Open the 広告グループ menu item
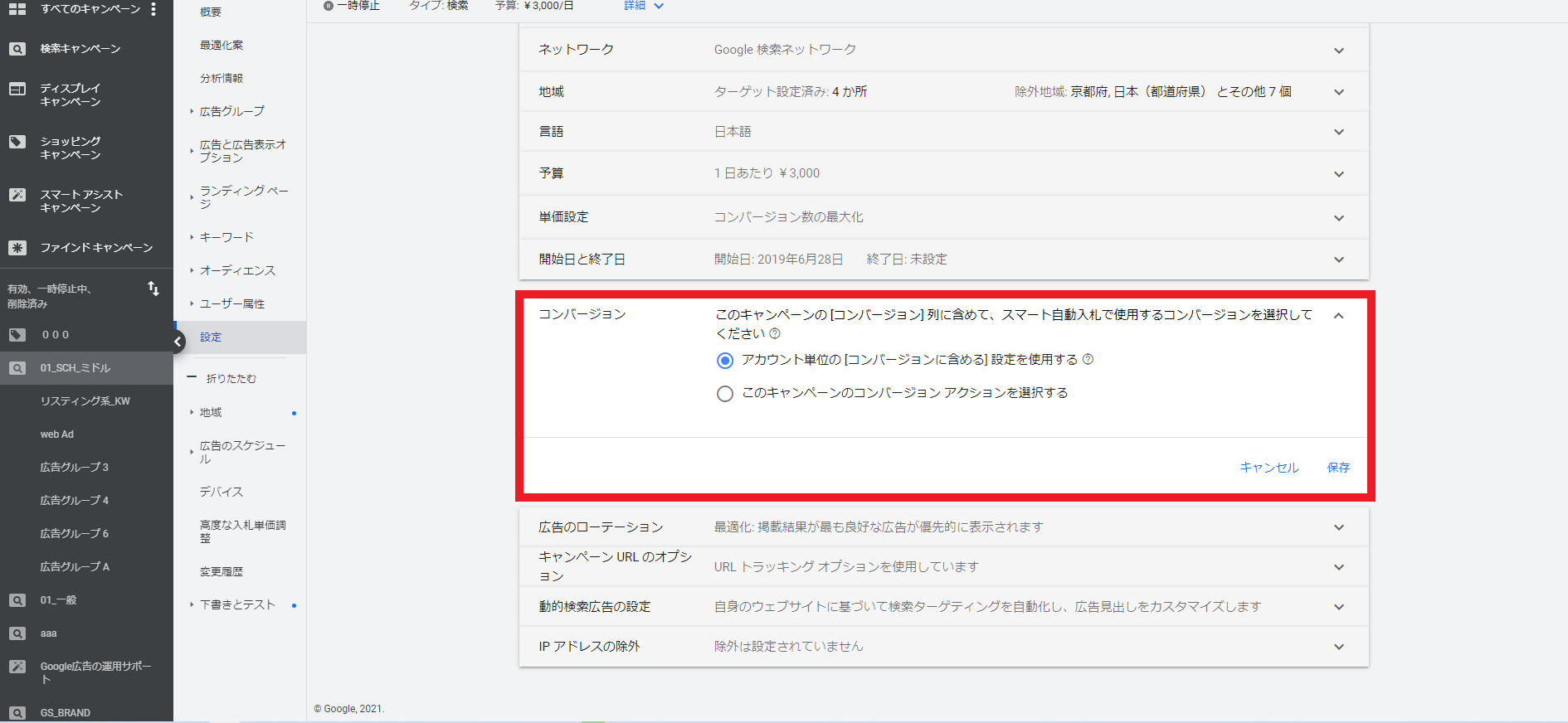The height and width of the screenshot is (723, 1568). (x=232, y=111)
